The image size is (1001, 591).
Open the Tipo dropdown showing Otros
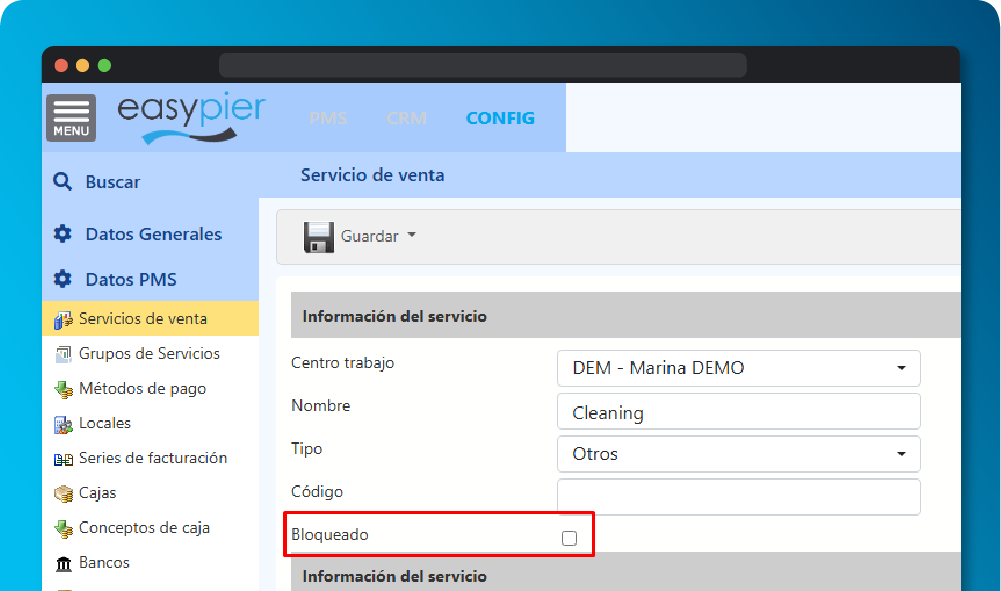click(739, 454)
